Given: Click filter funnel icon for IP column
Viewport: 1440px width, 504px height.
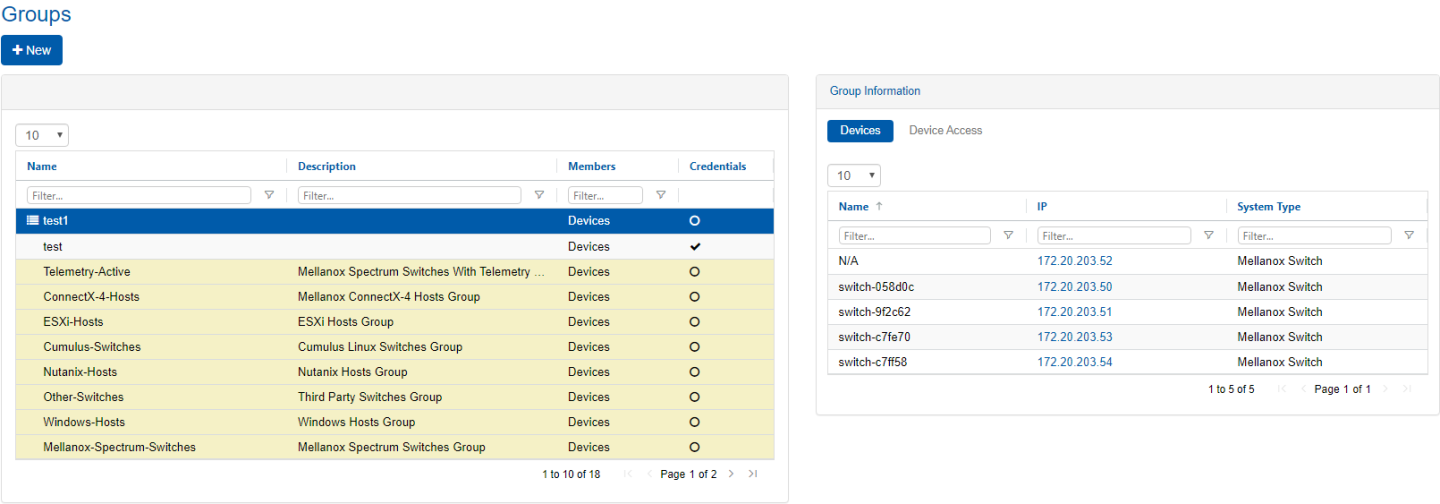Looking at the screenshot, I should [1208, 236].
